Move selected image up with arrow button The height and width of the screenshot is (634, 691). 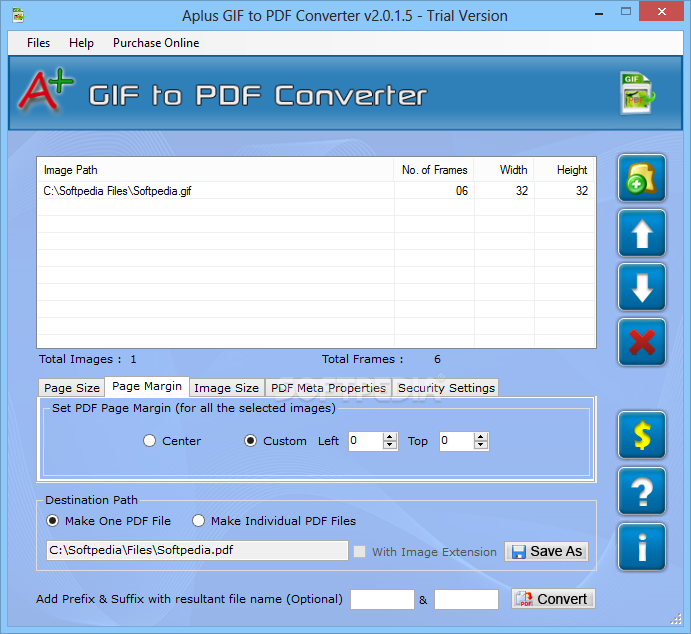(642, 233)
